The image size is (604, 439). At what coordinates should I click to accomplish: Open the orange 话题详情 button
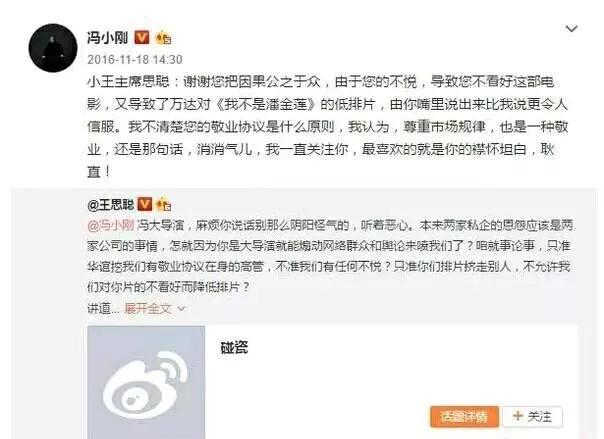(x=464, y=417)
